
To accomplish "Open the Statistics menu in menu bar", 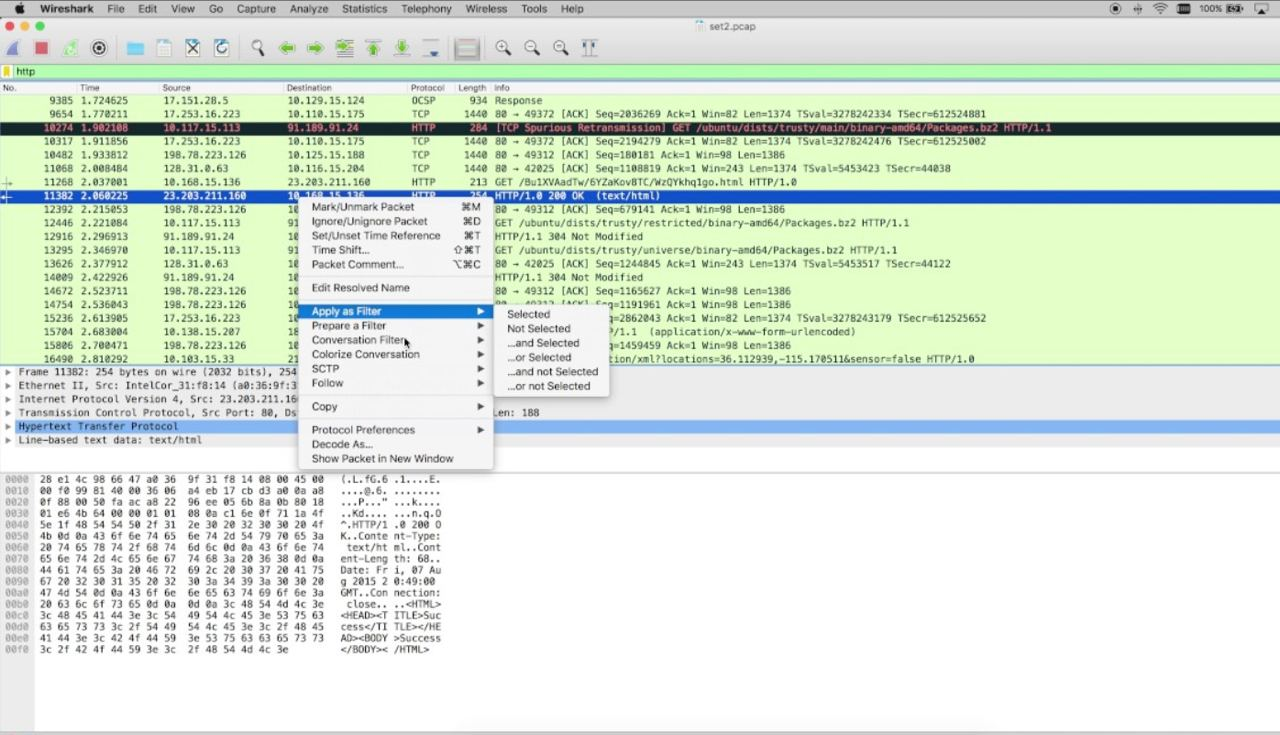I will click(364, 9).
